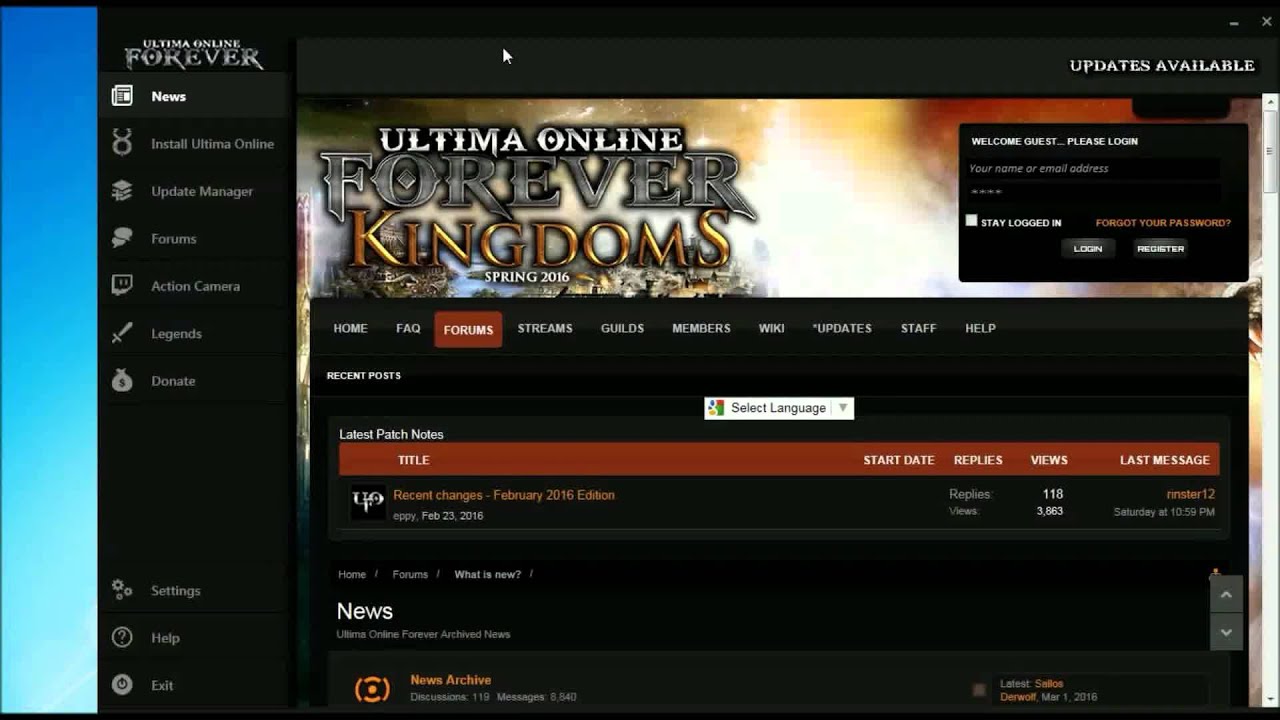Click the Exit power icon

pyautogui.click(x=122, y=685)
